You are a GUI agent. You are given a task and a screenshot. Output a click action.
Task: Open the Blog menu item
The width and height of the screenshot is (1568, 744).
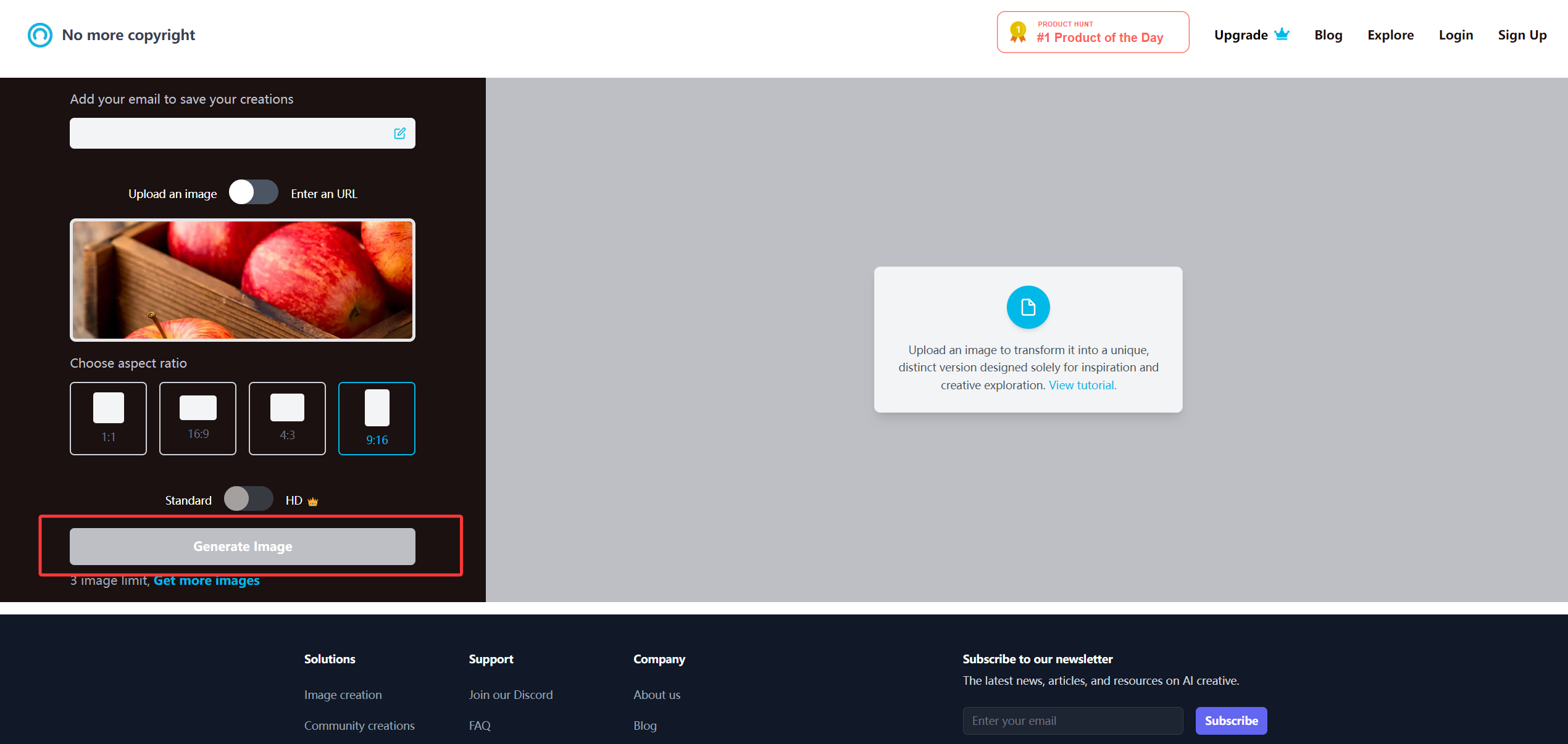tap(1328, 35)
